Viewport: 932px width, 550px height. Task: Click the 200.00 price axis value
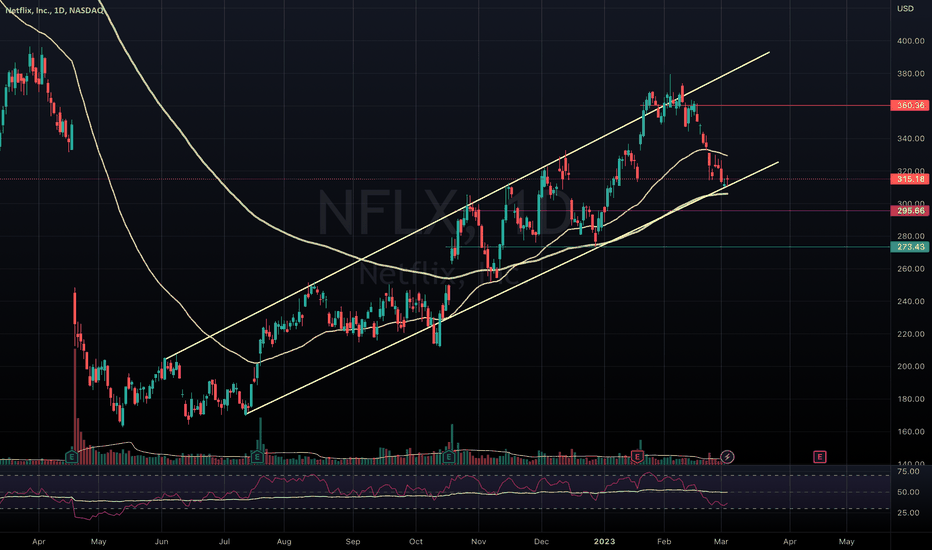[x=911, y=366]
